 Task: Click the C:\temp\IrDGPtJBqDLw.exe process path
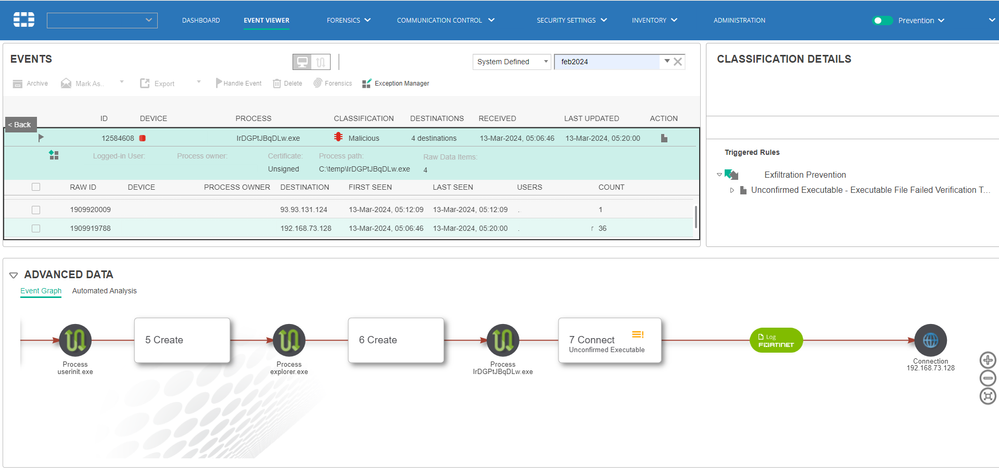click(364, 169)
